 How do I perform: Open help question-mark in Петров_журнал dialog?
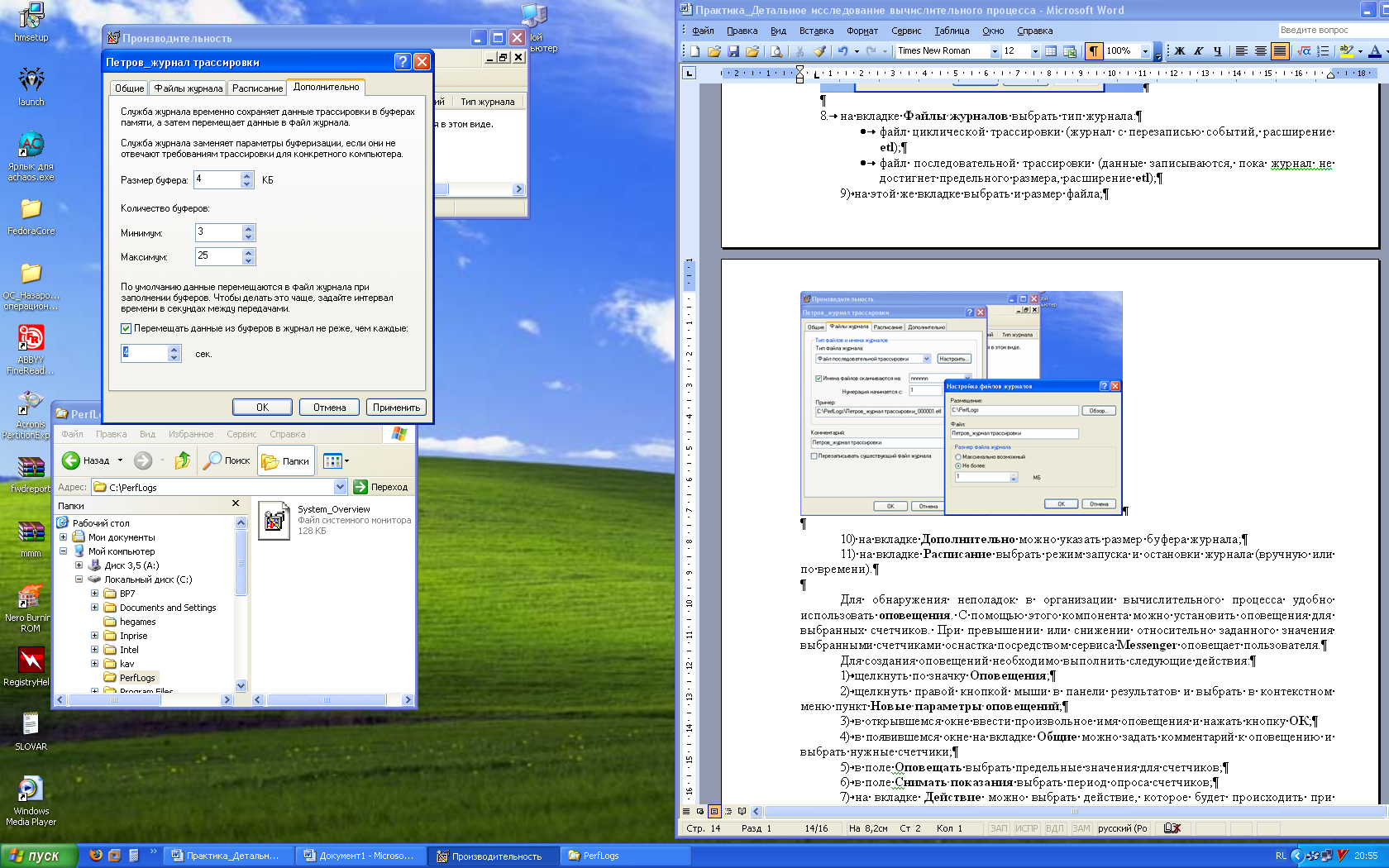(403, 62)
